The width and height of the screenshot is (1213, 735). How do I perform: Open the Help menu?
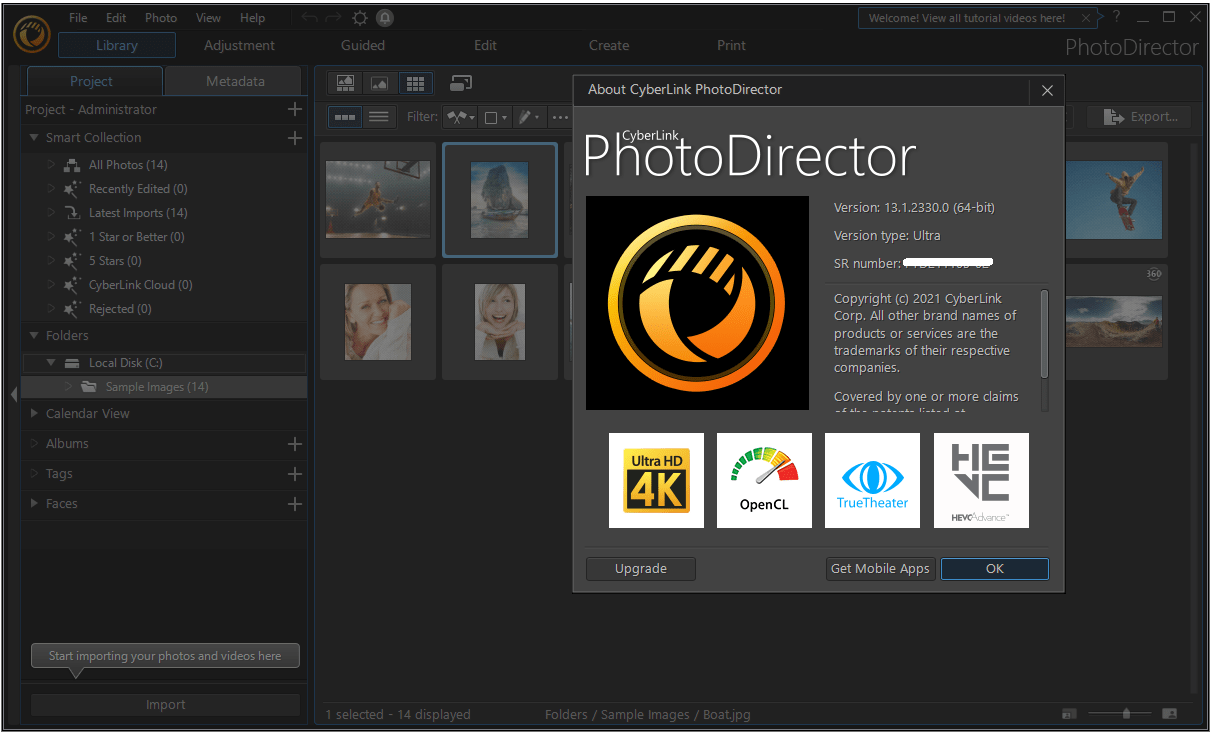tap(253, 18)
